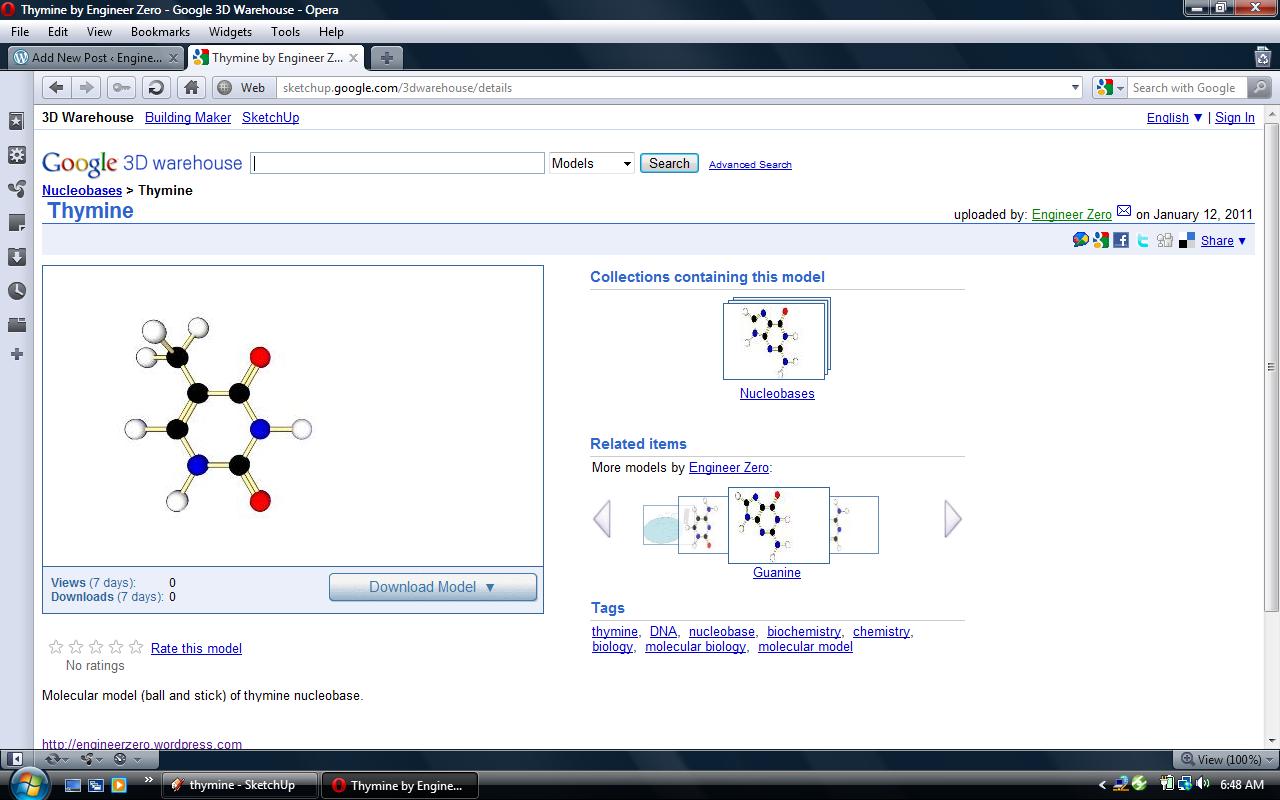The image size is (1280, 800).
Task: Click the envelope icon beside Engineer Zero
Action: point(1124,211)
